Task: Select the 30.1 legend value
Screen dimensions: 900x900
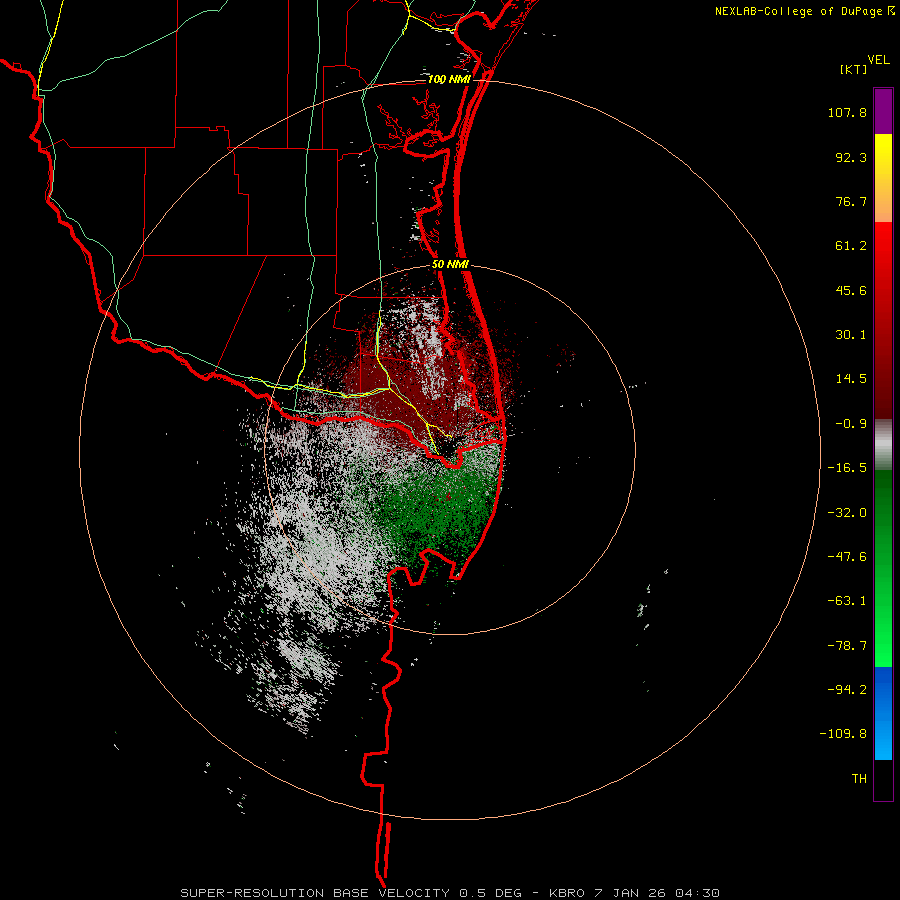Action: tap(851, 335)
